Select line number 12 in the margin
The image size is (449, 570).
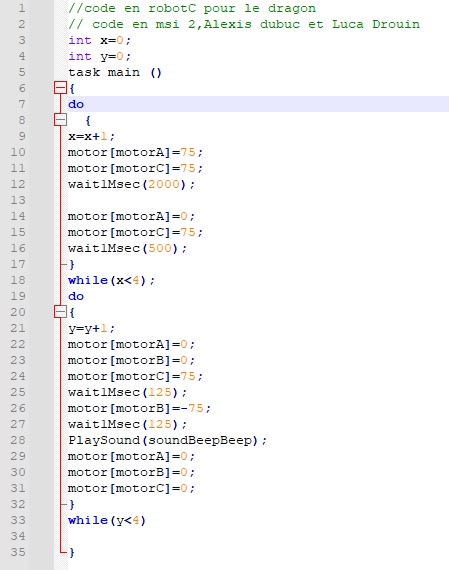coord(18,184)
